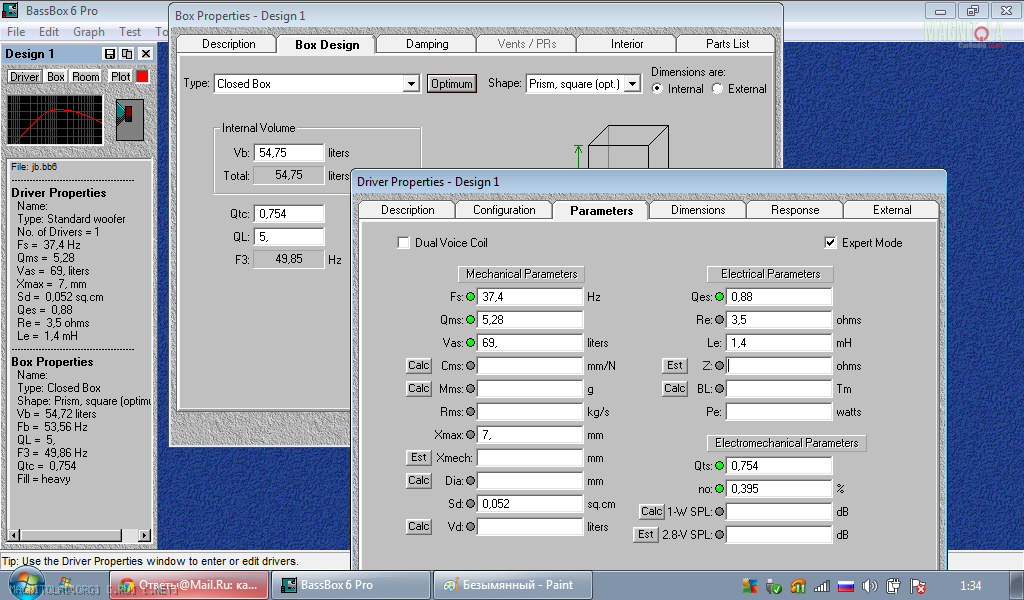Click Calc button for Mms
The height and width of the screenshot is (600, 1024).
pyautogui.click(x=419, y=388)
